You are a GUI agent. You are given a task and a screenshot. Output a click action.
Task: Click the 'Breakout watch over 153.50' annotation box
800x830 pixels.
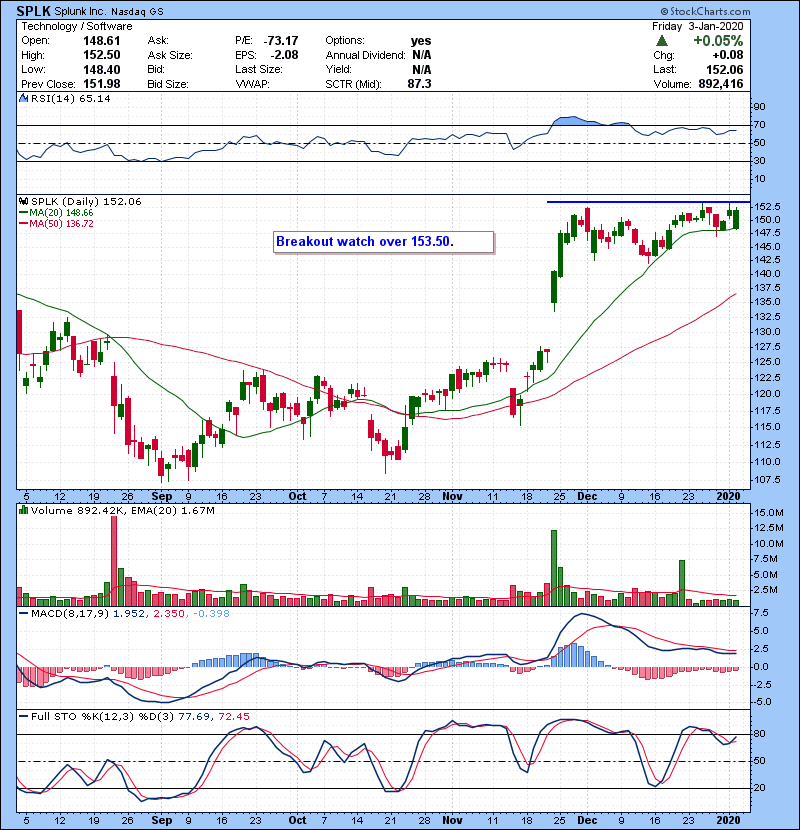coord(384,242)
